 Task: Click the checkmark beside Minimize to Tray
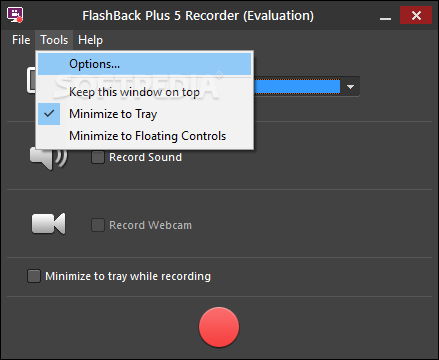tap(49, 114)
